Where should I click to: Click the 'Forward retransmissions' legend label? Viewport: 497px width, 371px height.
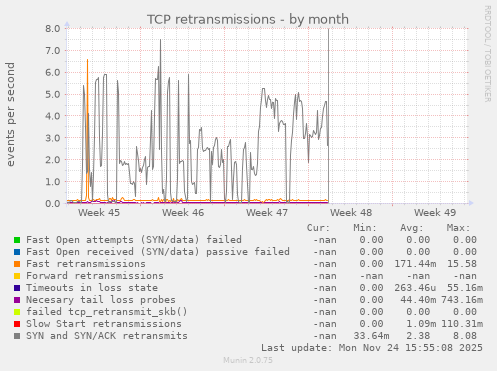point(95,276)
